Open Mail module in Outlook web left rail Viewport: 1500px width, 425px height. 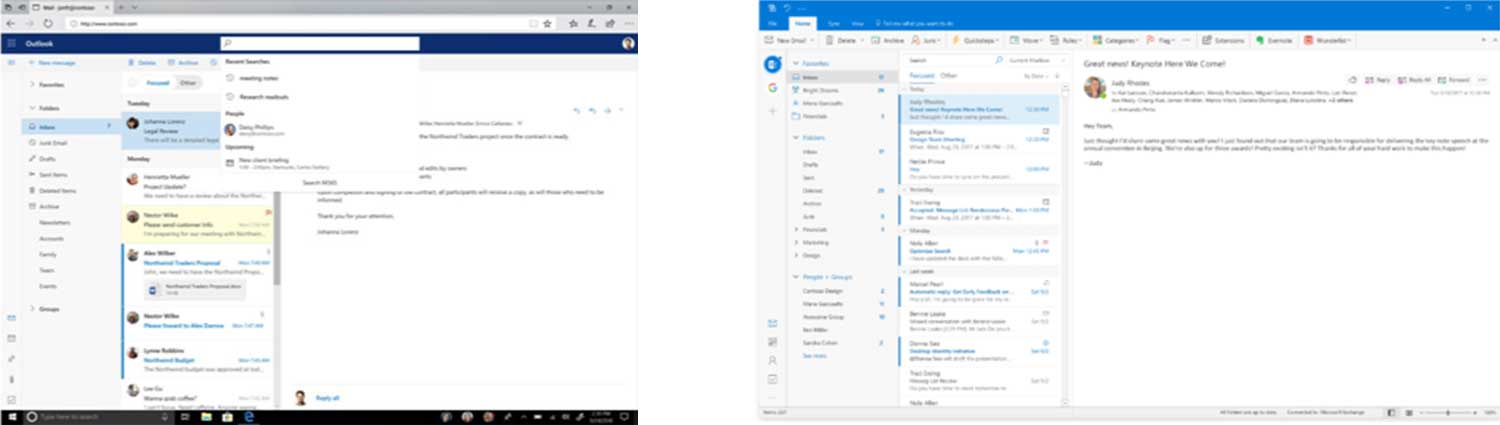click(11, 318)
